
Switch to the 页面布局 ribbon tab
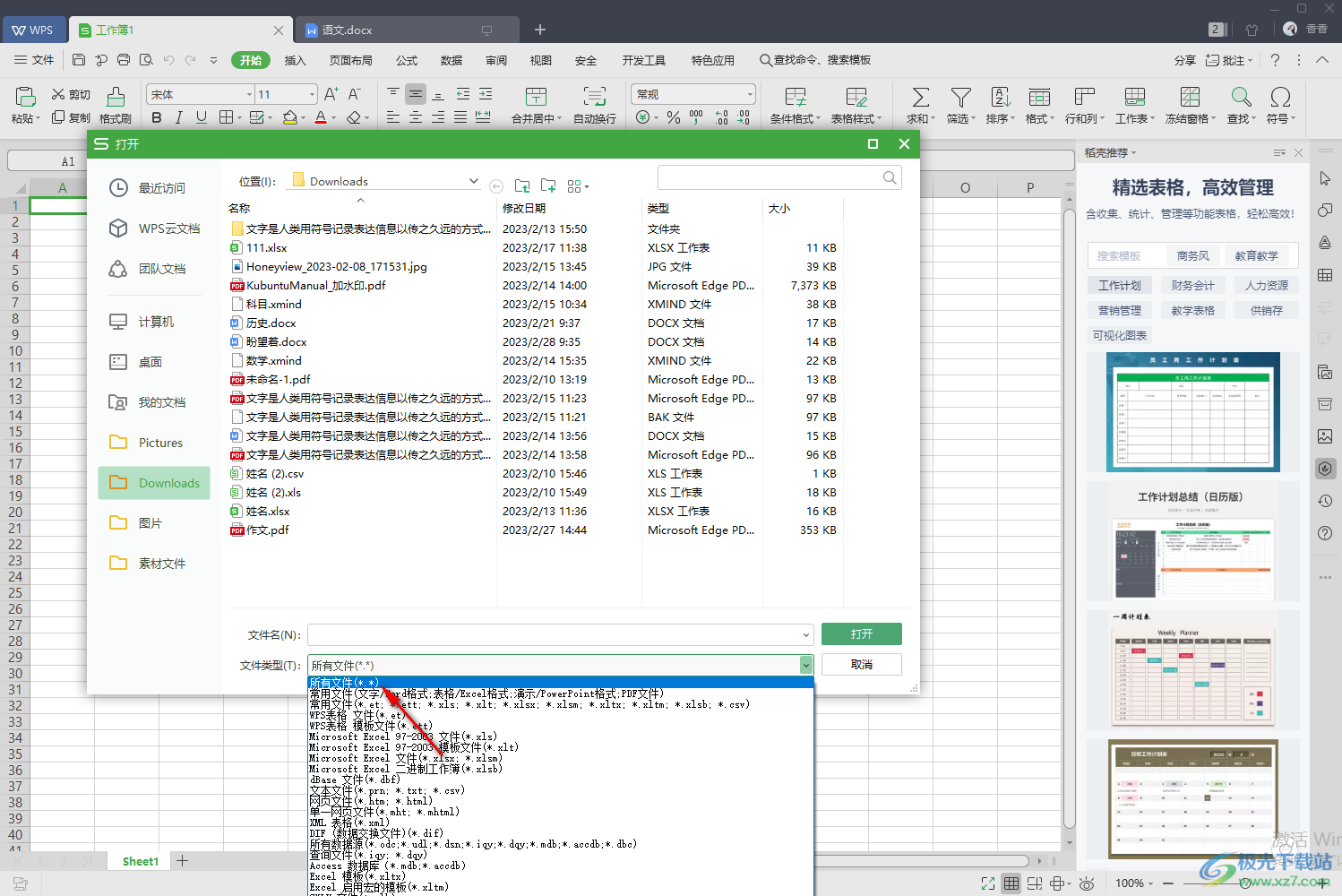click(x=350, y=60)
